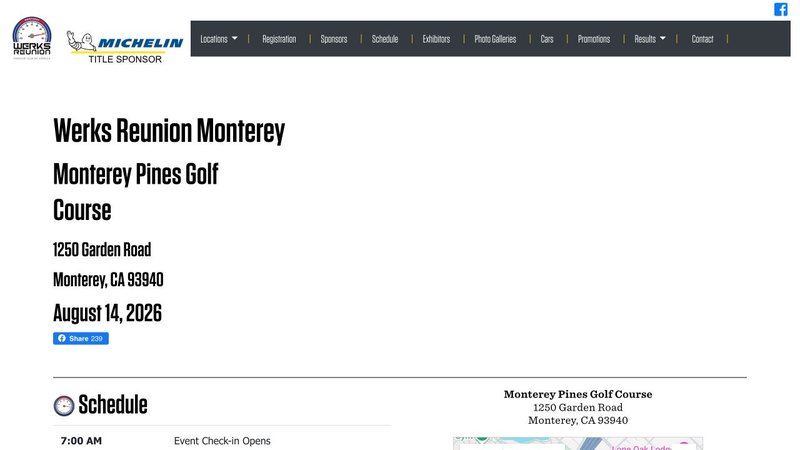Screen dimensions: 800x450
Task: Select the Cars menu item
Action: [547, 39]
